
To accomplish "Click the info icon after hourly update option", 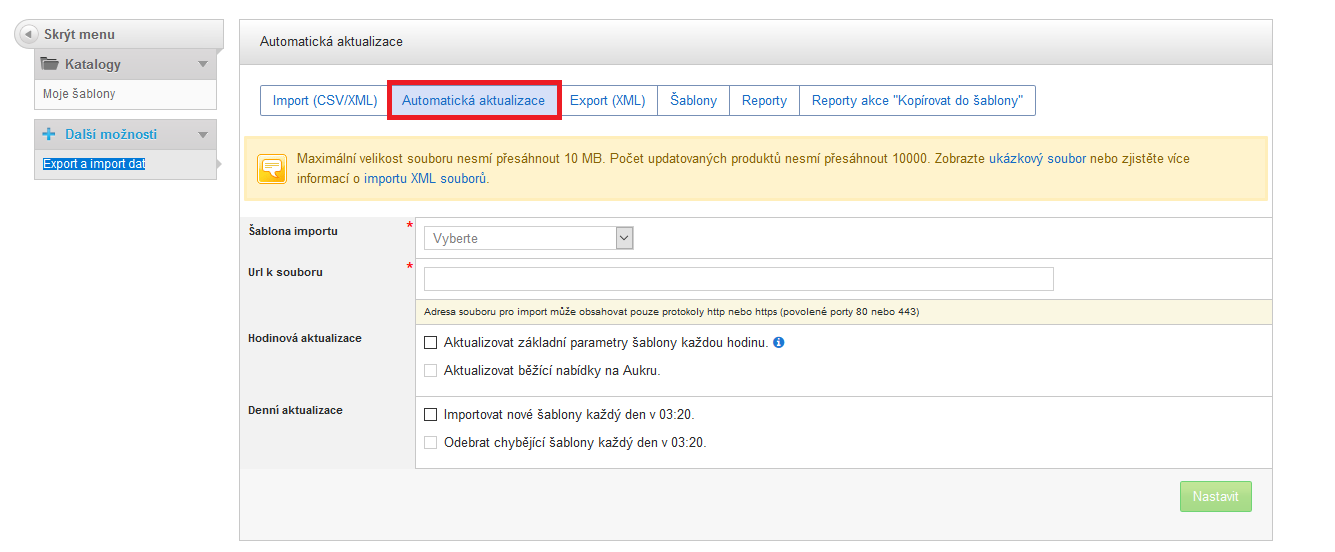I will [779, 342].
